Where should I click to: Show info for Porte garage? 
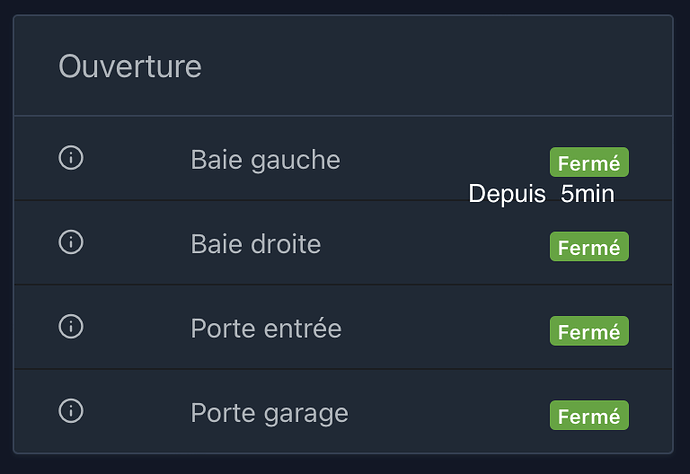click(71, 411)
